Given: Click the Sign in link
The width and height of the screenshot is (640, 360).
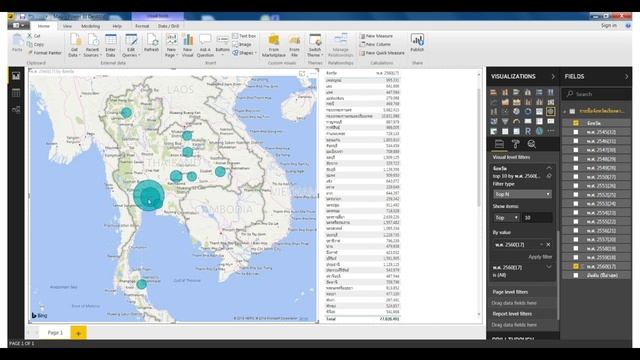Looking at the screenshot, I should 609,25.
